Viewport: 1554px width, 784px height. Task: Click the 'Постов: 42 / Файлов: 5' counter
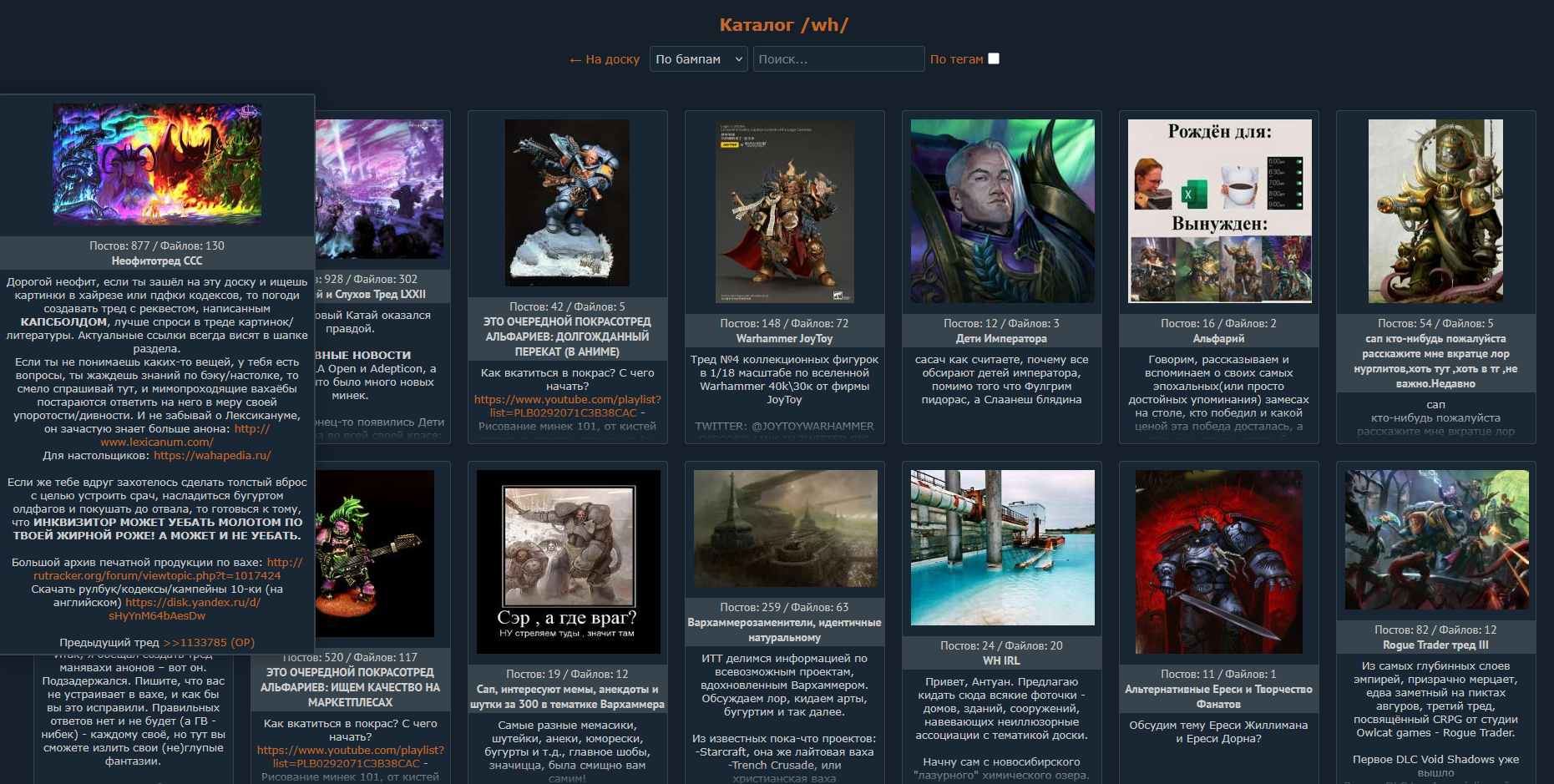[568, 307]
